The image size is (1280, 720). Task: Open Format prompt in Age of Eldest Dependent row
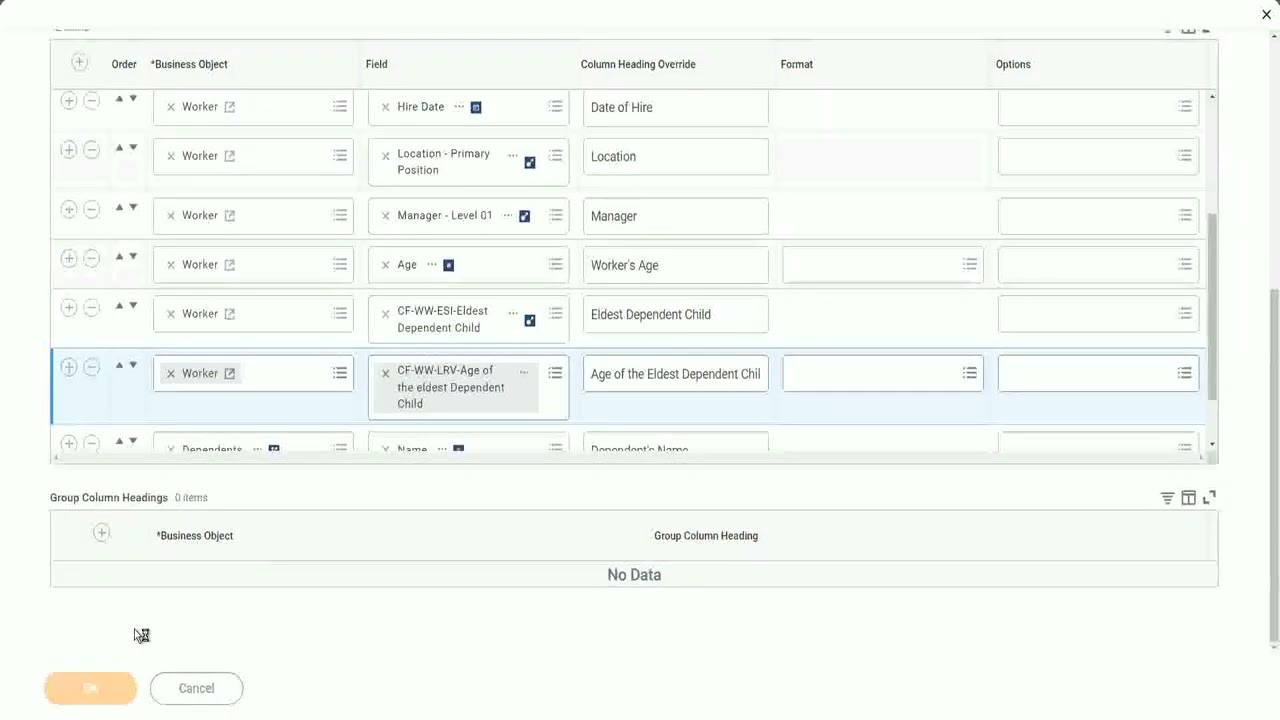coord(970,373)
